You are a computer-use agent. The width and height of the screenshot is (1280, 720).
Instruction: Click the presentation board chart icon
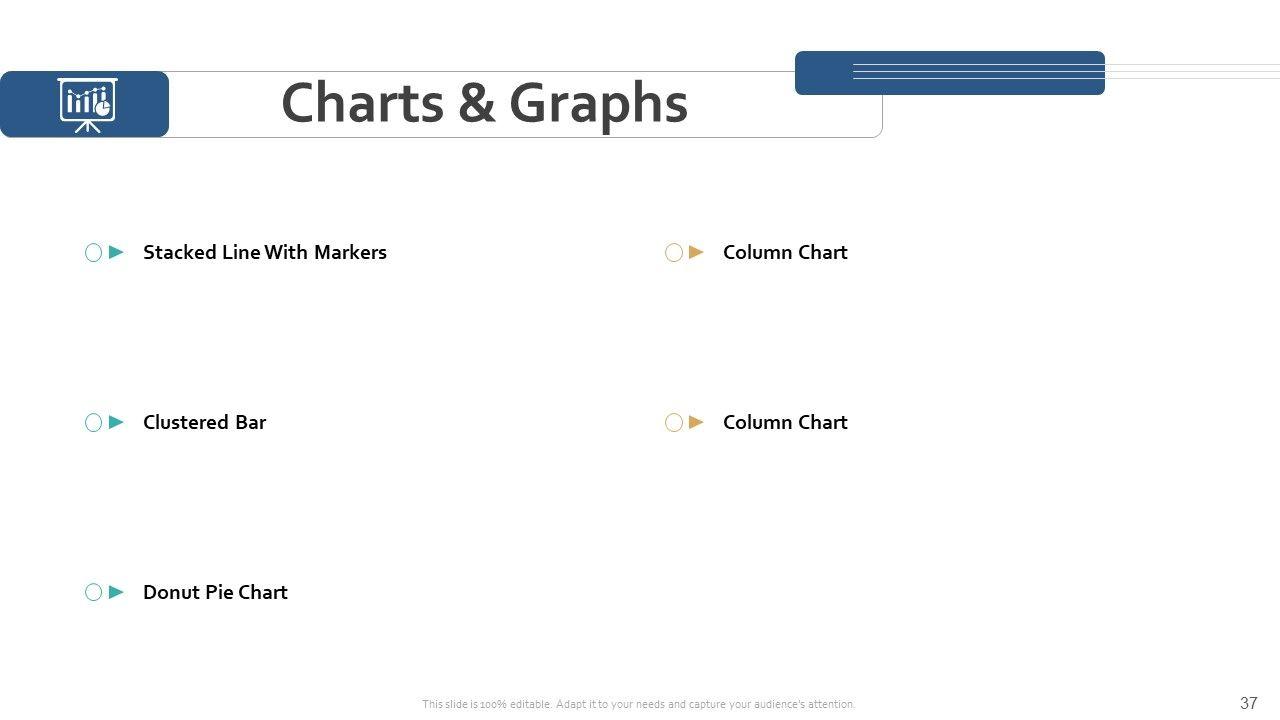click(87, 104)
